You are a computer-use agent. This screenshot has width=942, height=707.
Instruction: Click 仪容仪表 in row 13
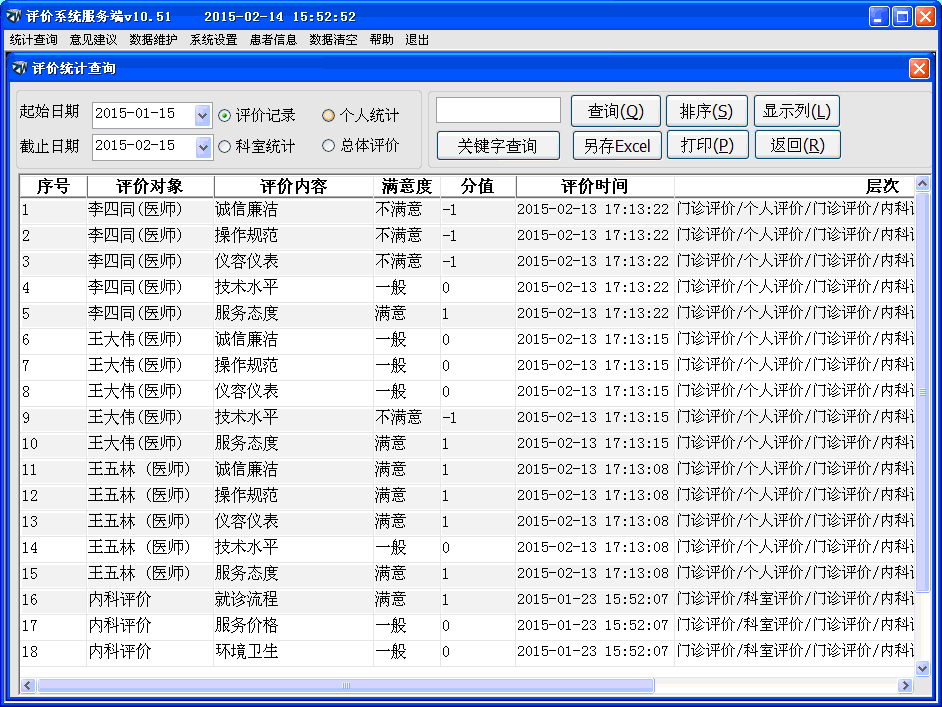(246, 521)
